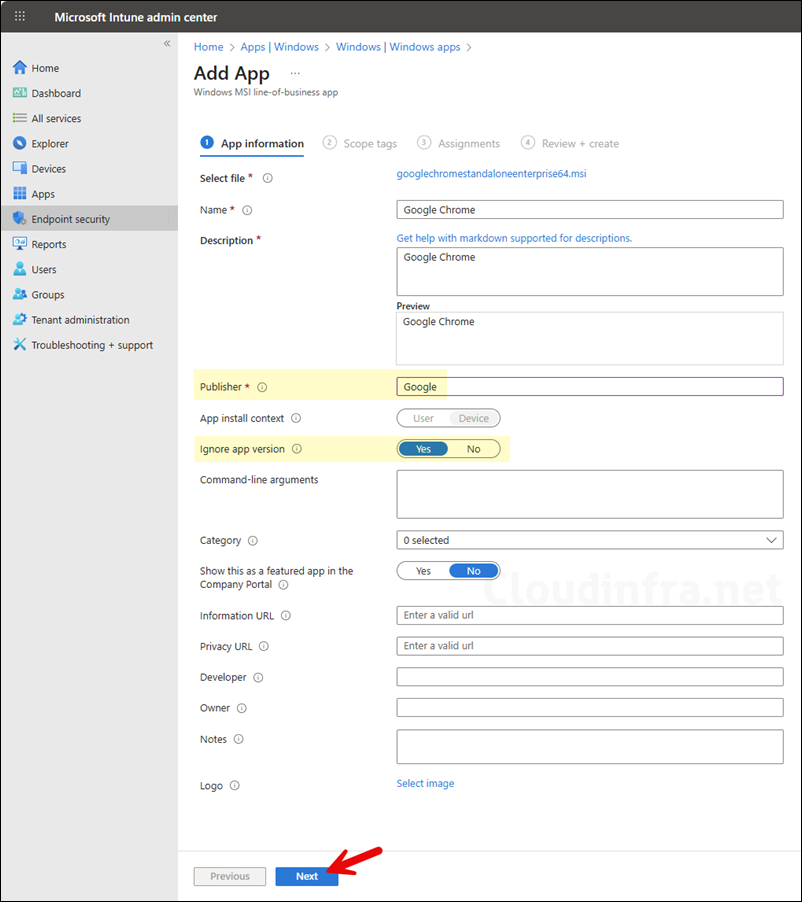Go to the Assignments step tab

pyautogui.click(x=459, y=143)
